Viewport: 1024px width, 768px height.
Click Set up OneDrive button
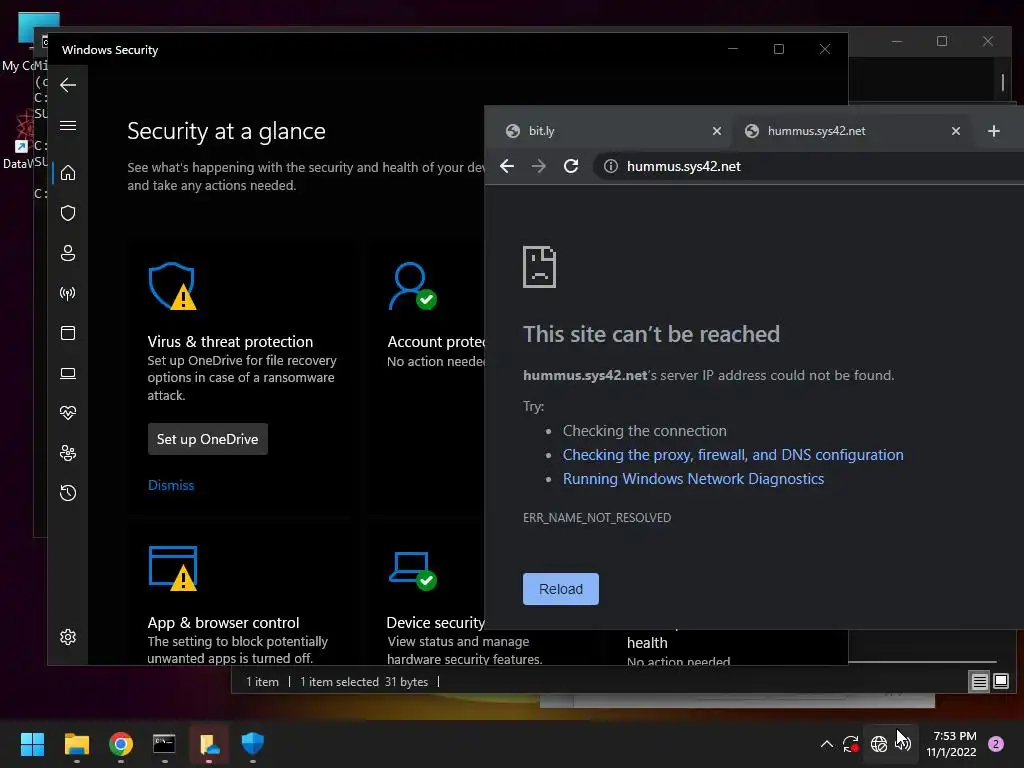point(208,439)
